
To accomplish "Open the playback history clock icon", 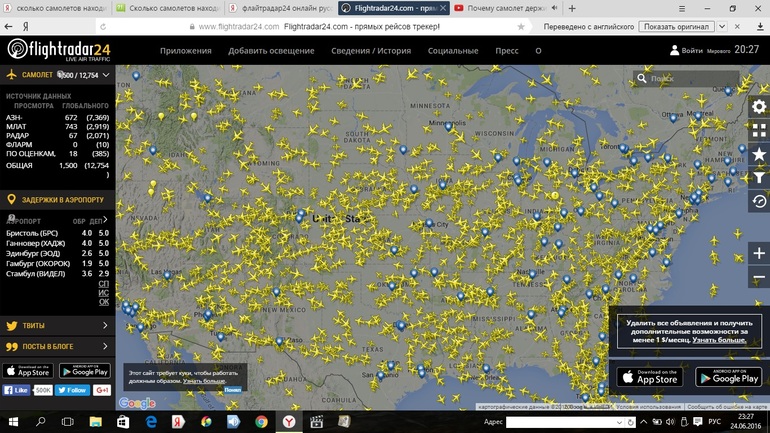I will click(759, 201).
